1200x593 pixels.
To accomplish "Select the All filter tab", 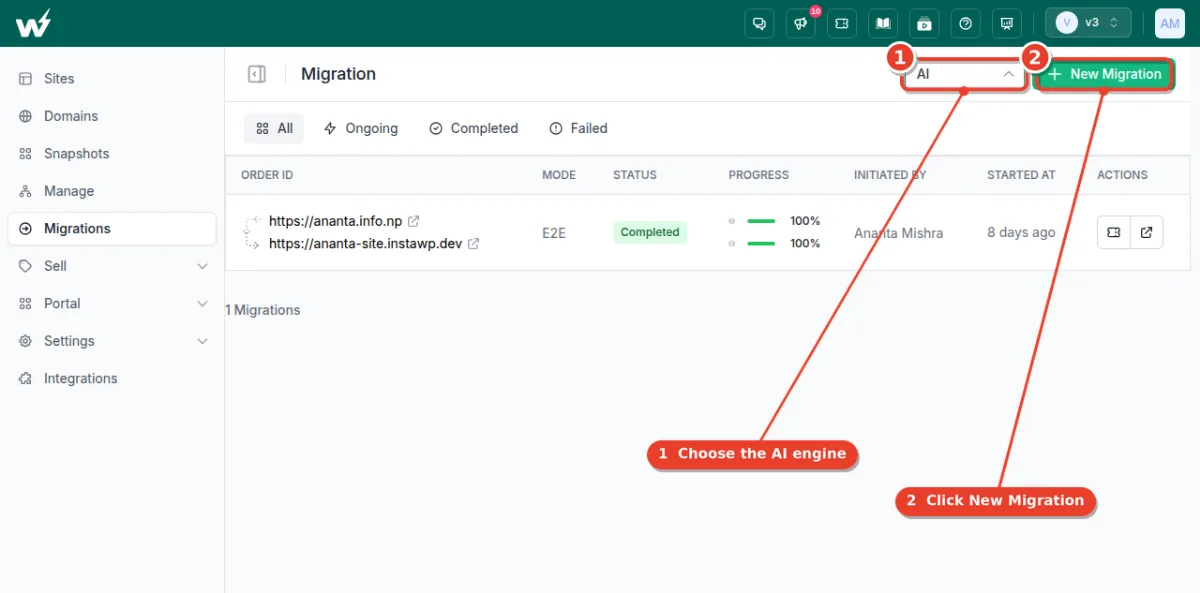I will (274, 128).
